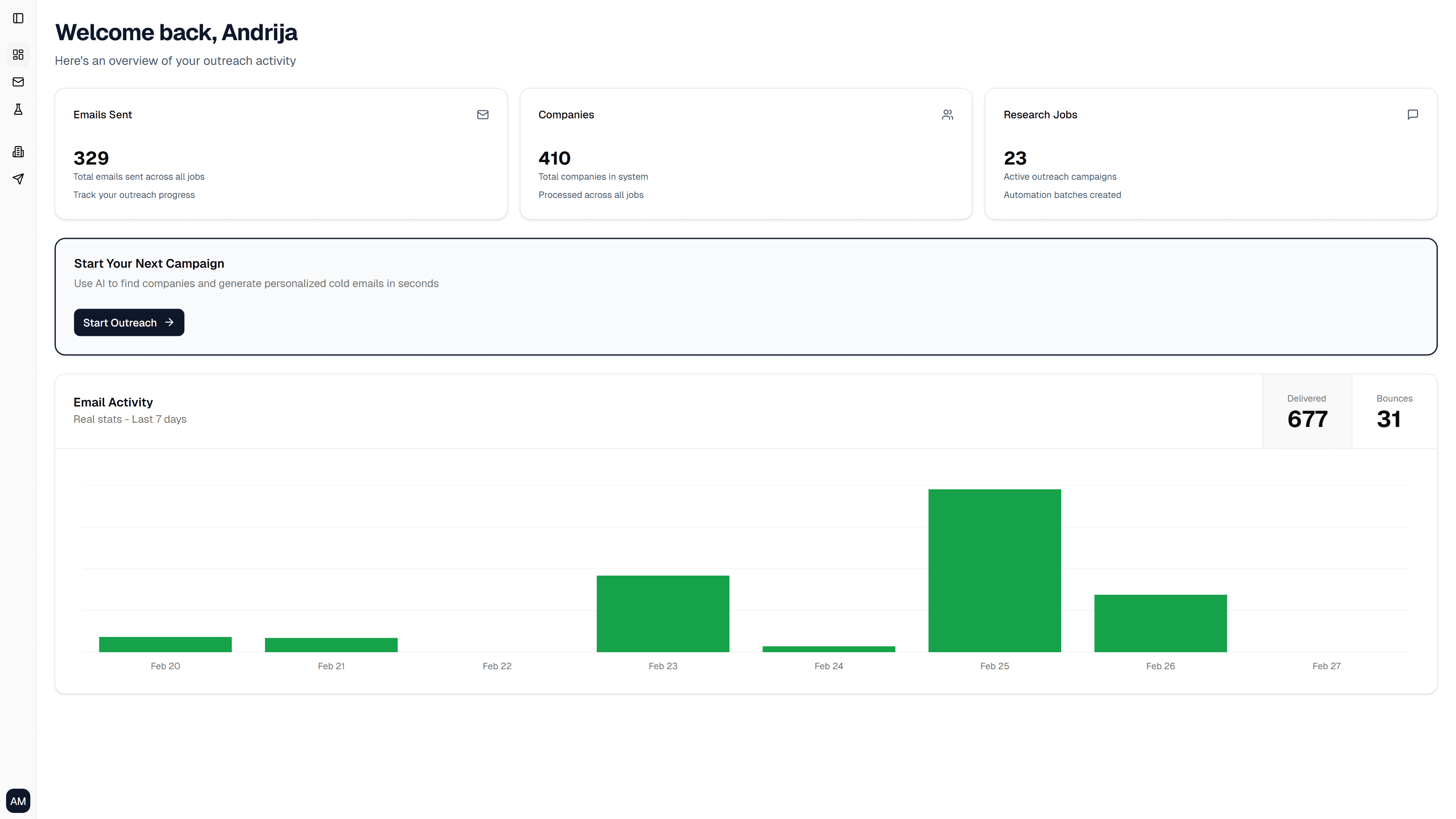Click the Feb 26 chart bar

pos(1160,623)
